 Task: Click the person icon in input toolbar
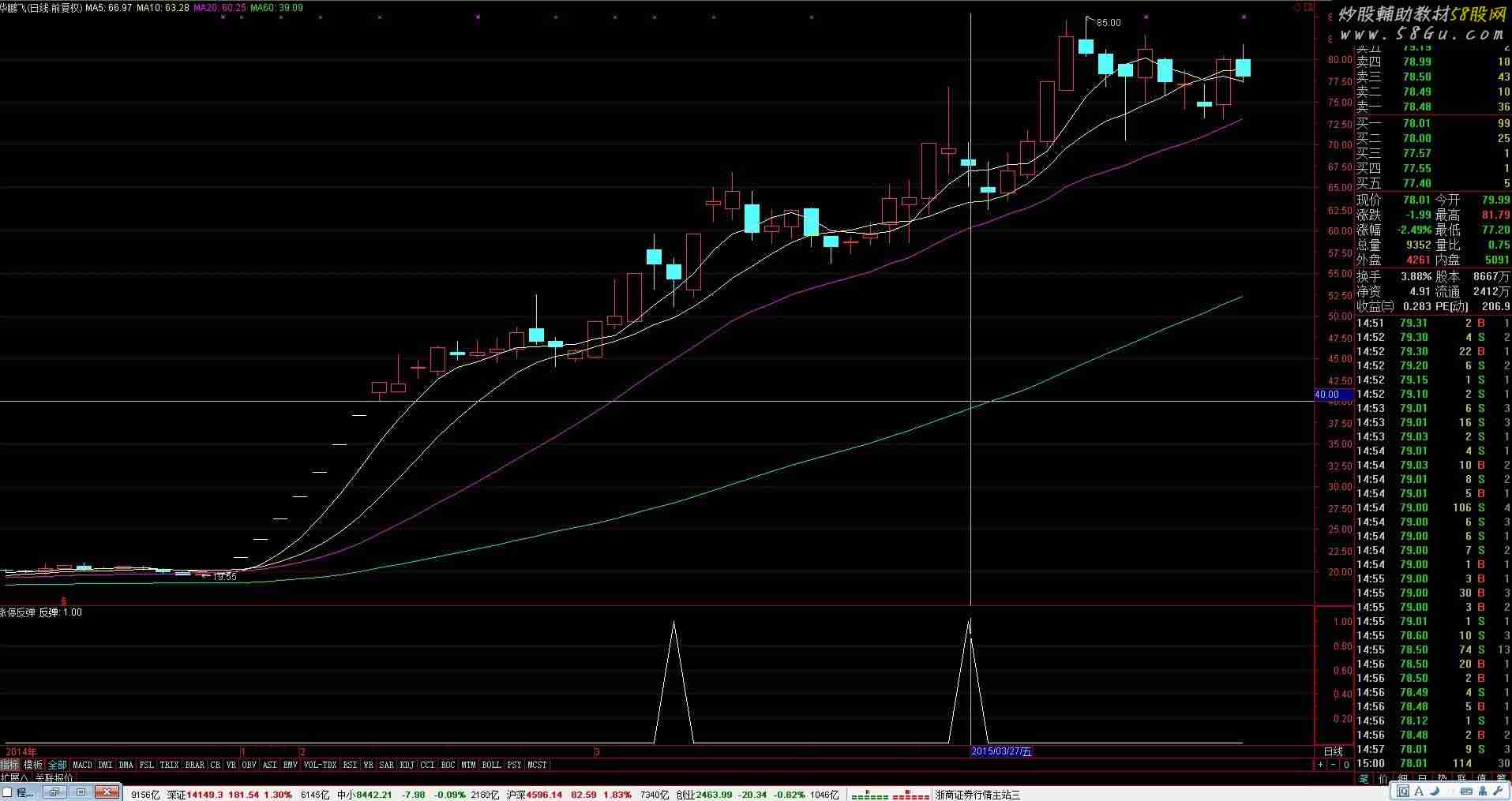pyautogui.click(x=1483, y=791)
